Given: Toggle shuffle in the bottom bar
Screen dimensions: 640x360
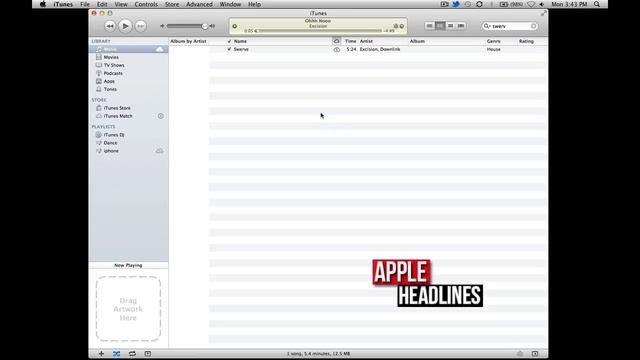Looking at the screenshot, I should (x=117, y=354).
